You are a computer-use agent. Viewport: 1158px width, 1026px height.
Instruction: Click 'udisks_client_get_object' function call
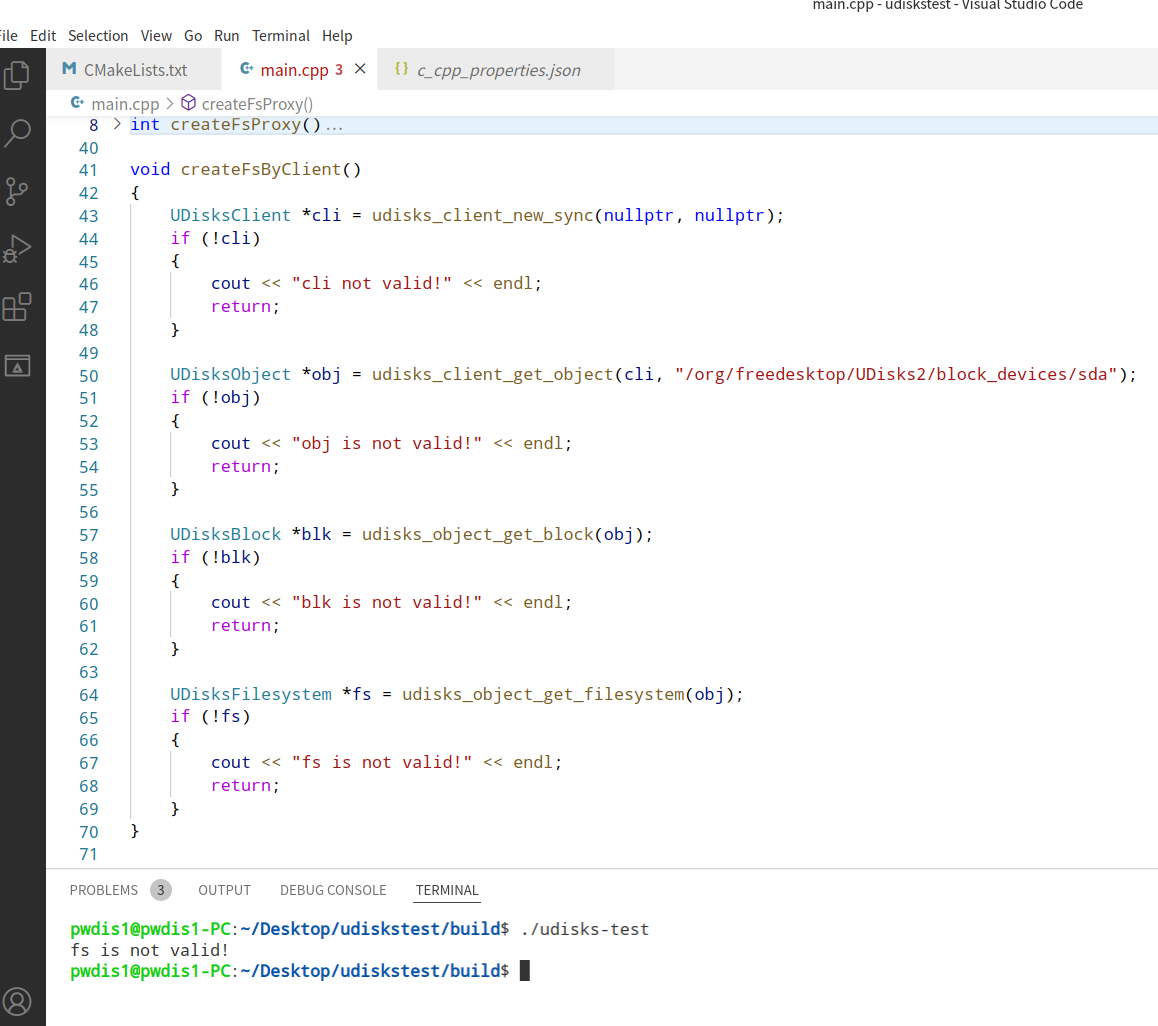pos(493,375)
